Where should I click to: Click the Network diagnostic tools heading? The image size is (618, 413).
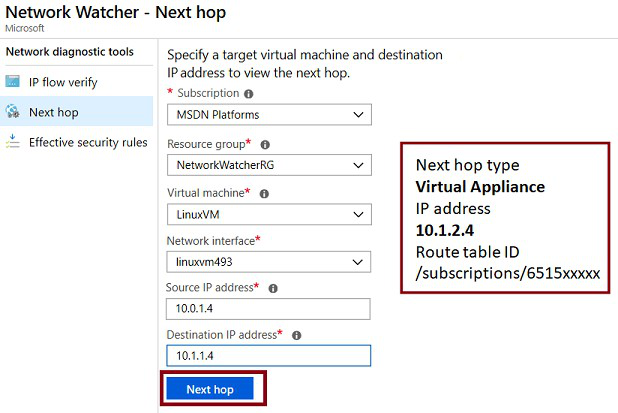70,52
